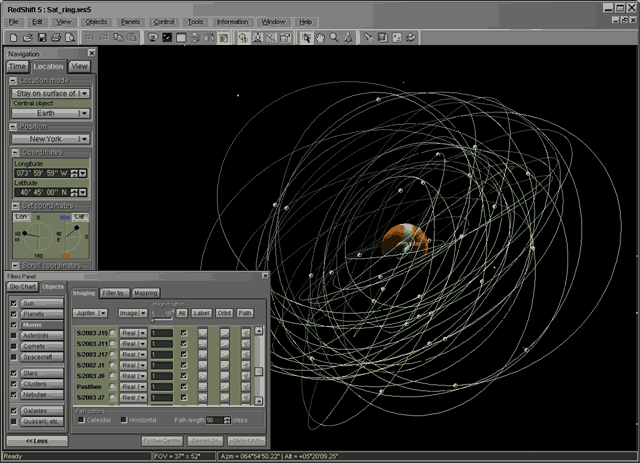Switch to the Mapping tab
The height and width of the screenshot is (463, 640).
click(x=146, y=293)
